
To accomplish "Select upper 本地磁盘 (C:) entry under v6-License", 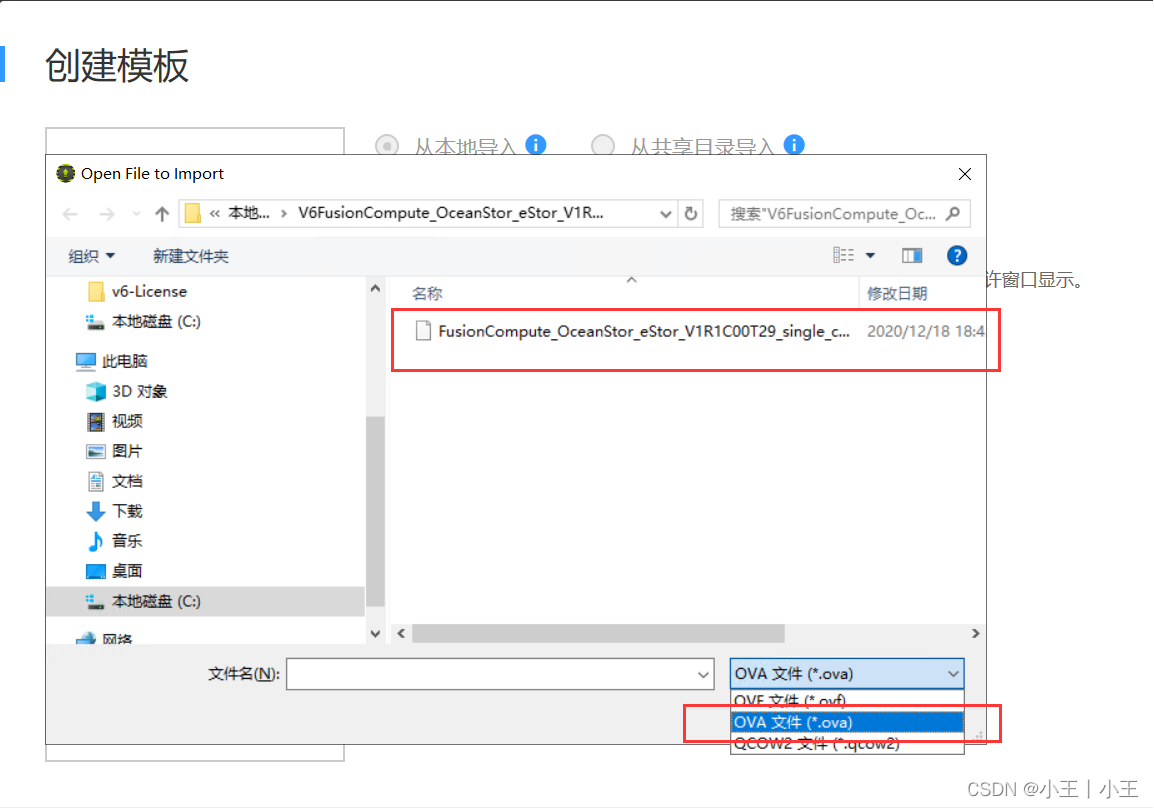I will [144, 322].
